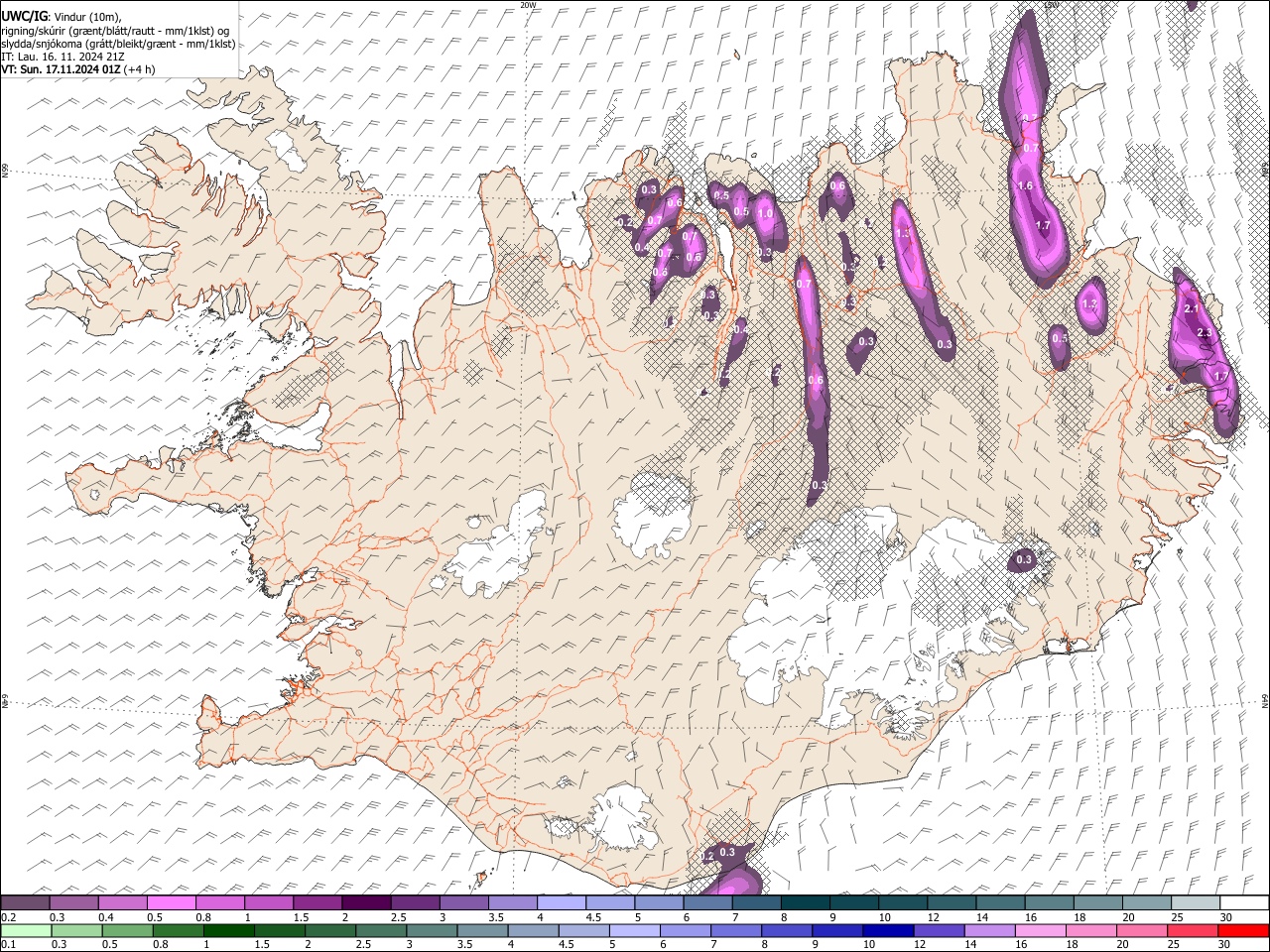Click the 0.4 label in the upper legend row

pyautogui.click(x=106, y=917)
